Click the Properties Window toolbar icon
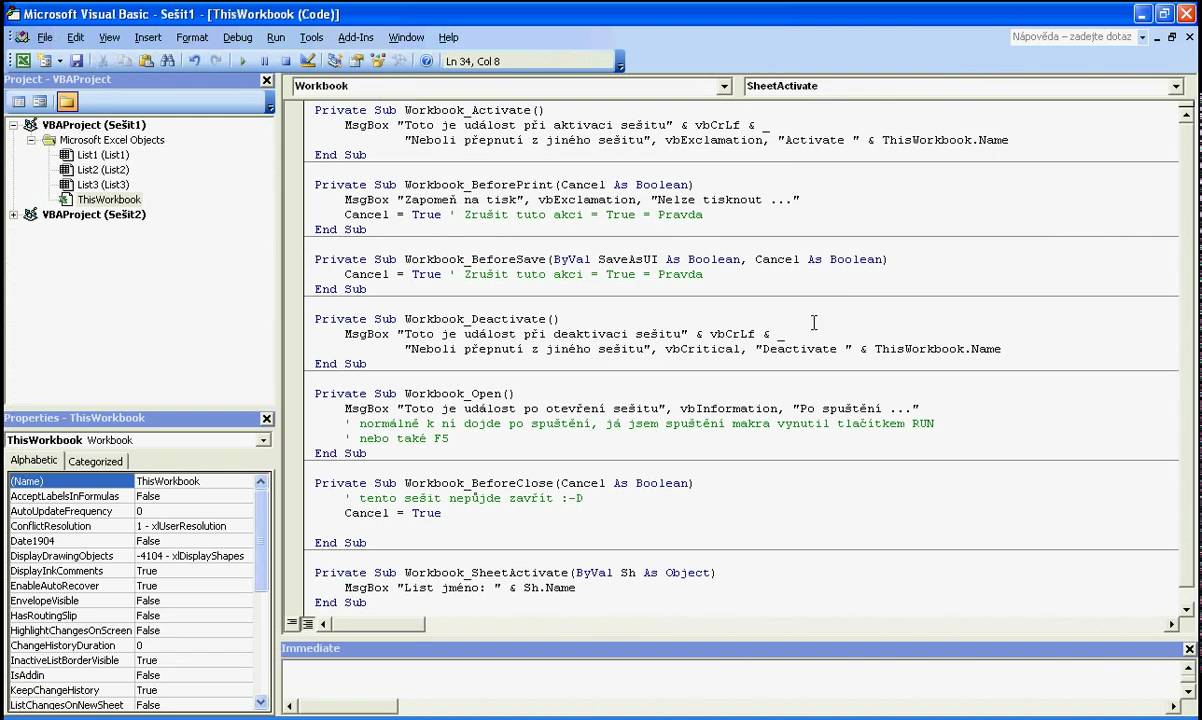The width and height of the screenshot is (1202, 720). [x=356, y=61]
